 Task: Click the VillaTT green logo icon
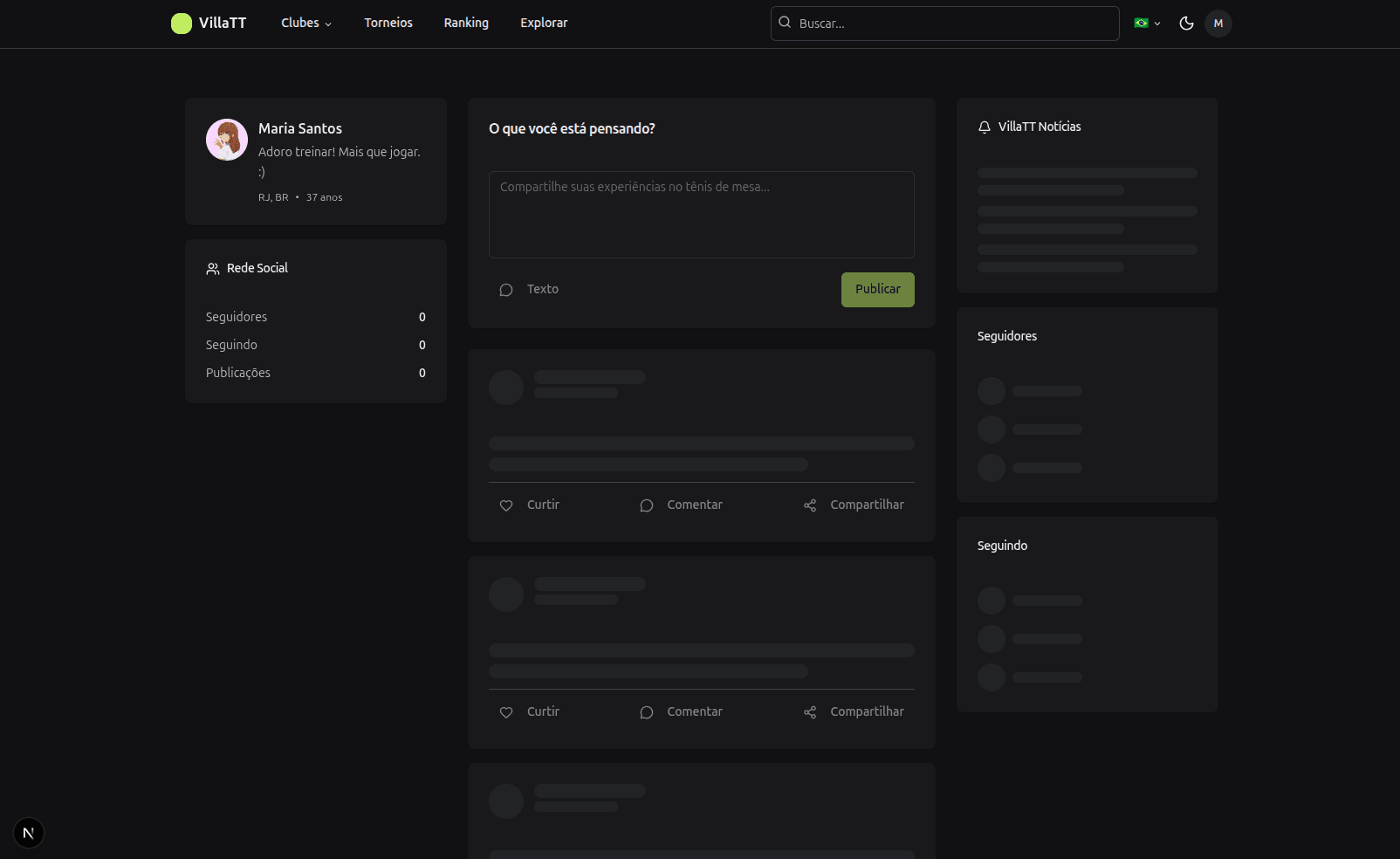[181, 24]
